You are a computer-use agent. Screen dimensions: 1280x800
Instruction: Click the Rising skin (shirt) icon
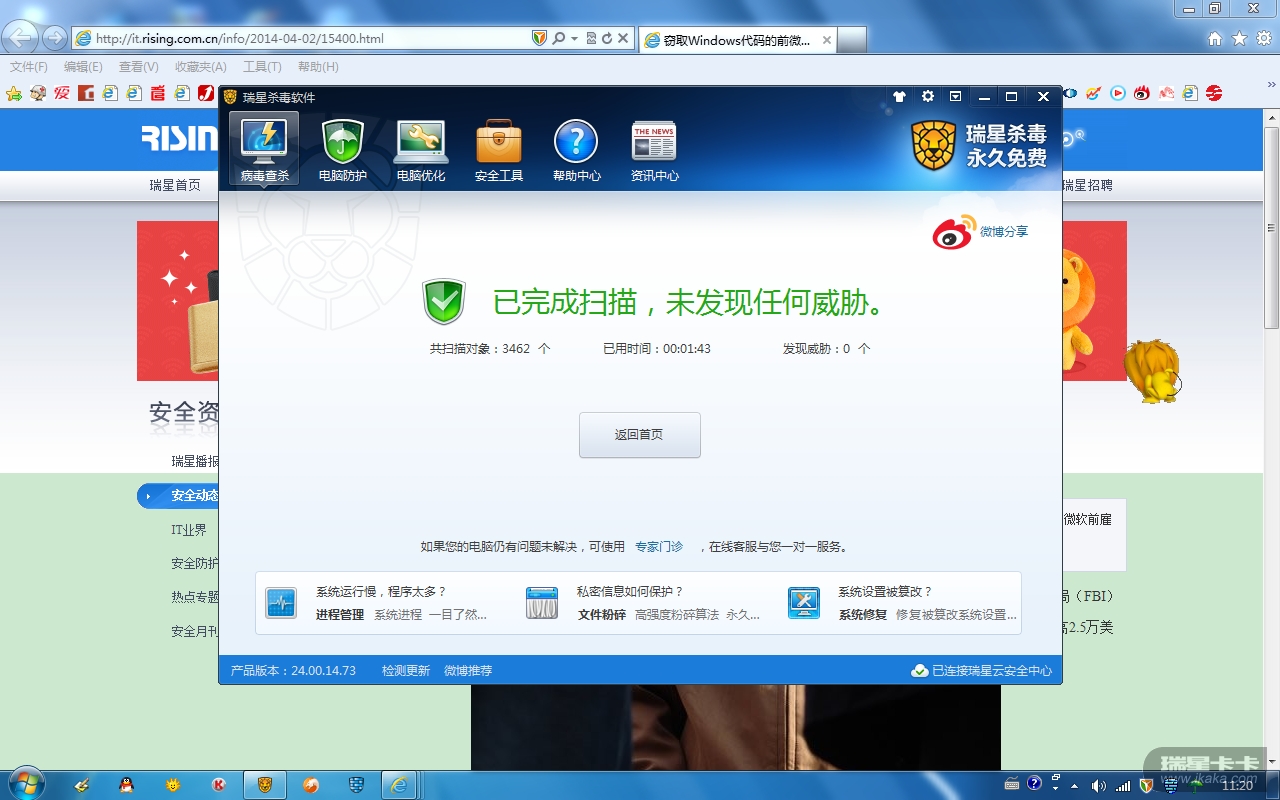899,97
